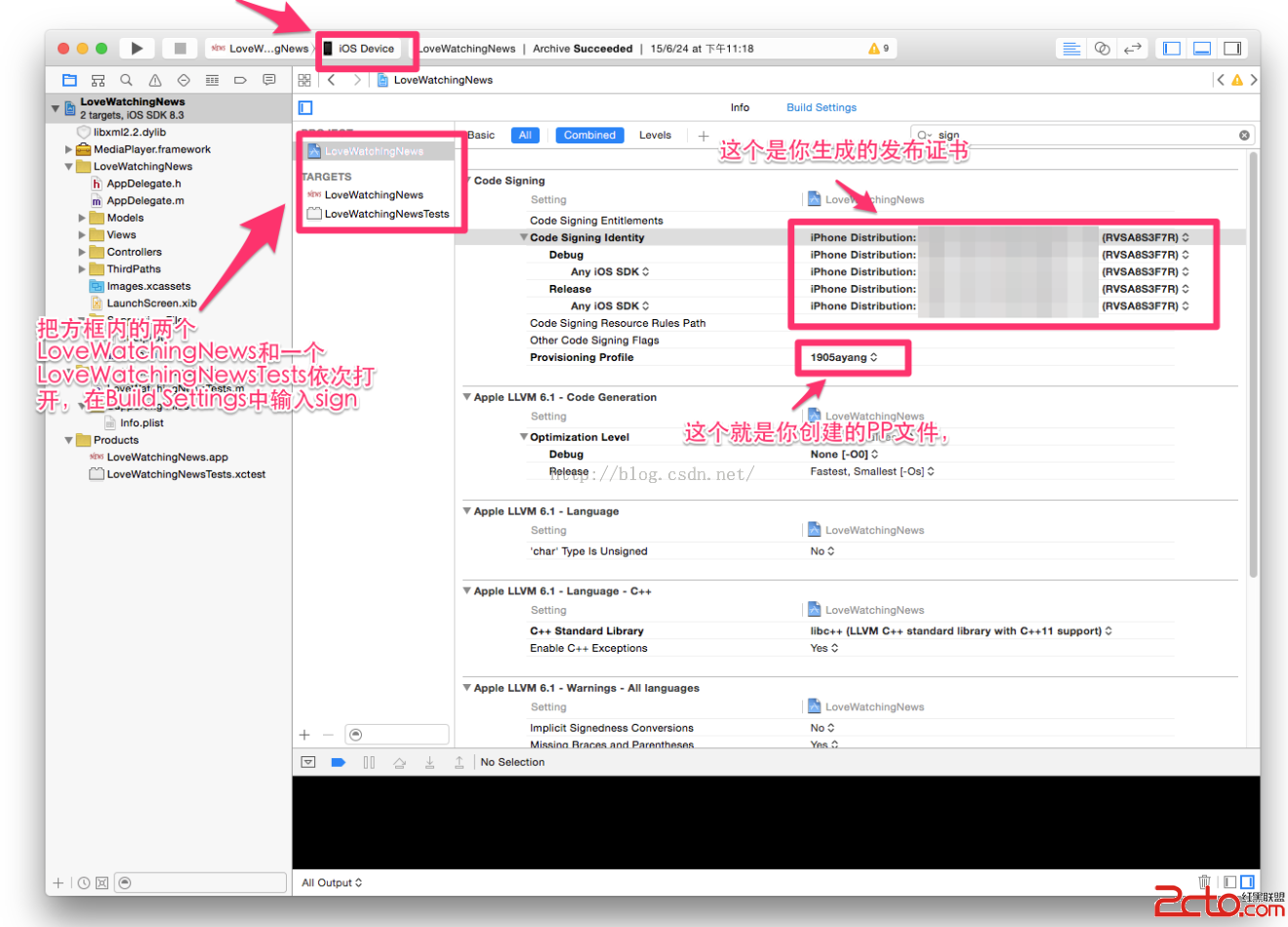Toggle the Navigator panel visibility

[1172, 48]
